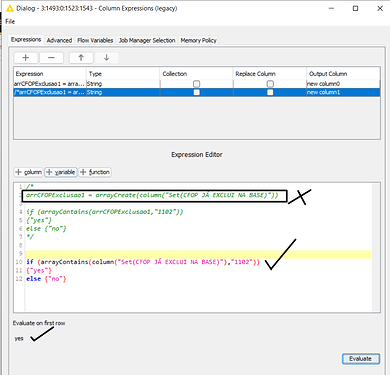Open the Flow Variables tab
Viewport: 390px width, 375px height.
tap(95, 40)
